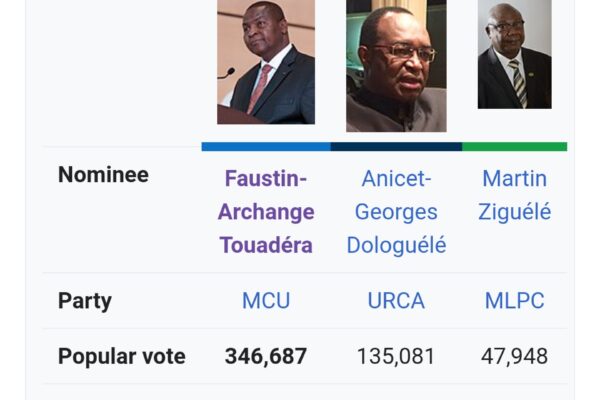Follow the Martin Ziguélé name link
600x400 pixels.
point(515,195)
